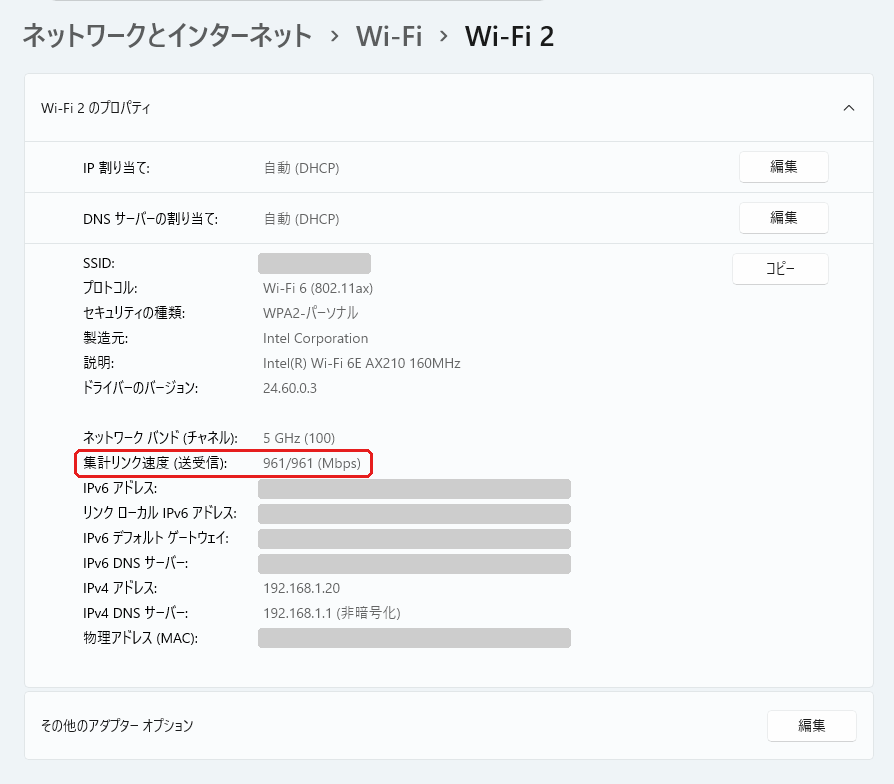Click ネットワーク バンド (チャネル): label
The width and height of the screenshot is (894, 784).
point(160,438)
